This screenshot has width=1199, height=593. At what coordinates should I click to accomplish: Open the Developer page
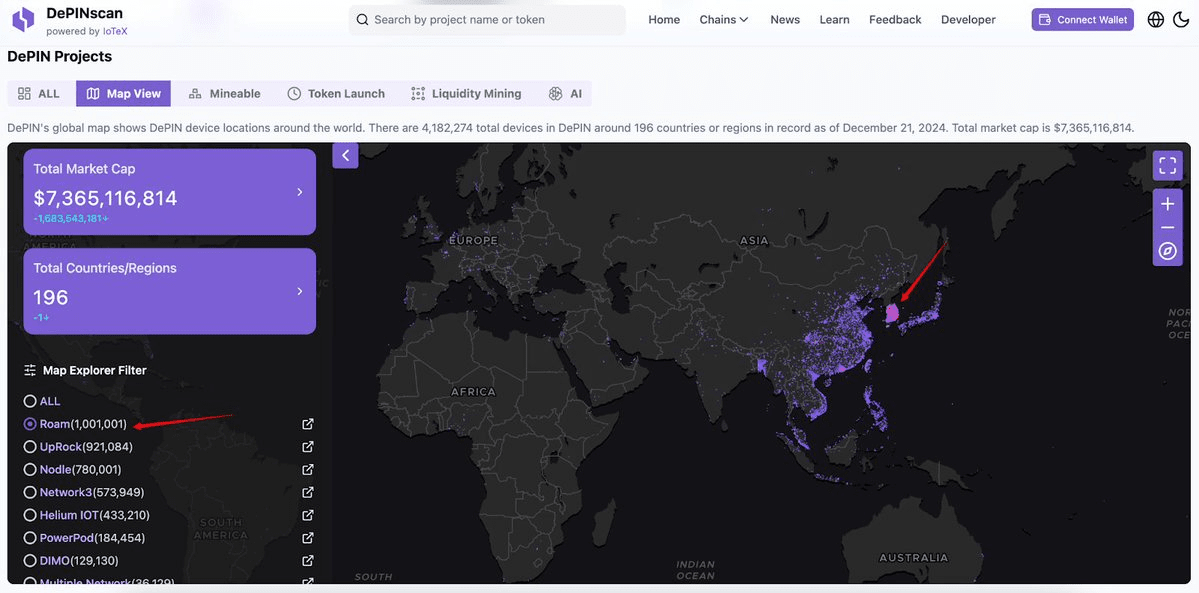pyautogui.click(x=968, y=20)
